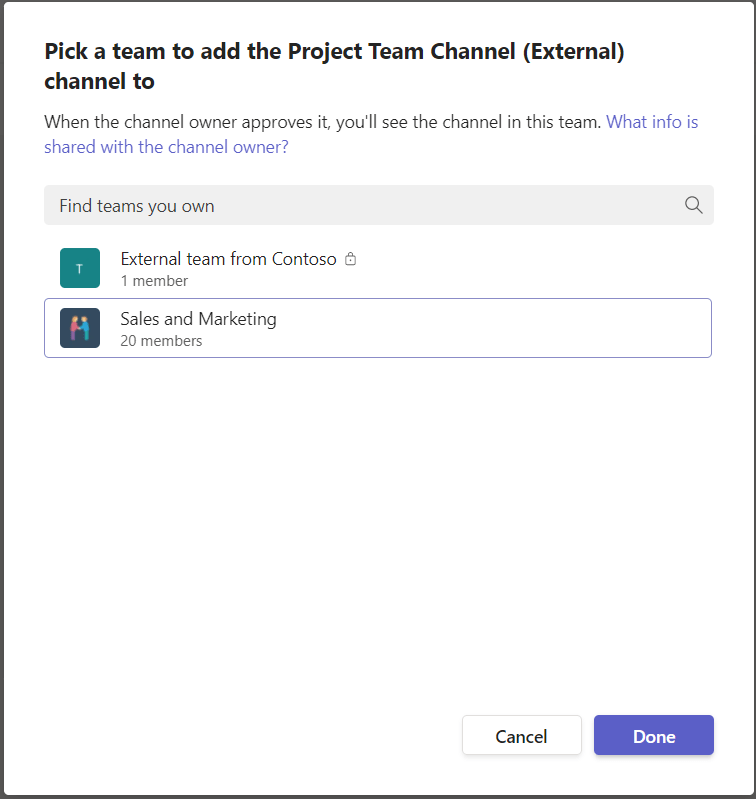
Task: Choose the Sales and Marketing team name
Action: pyautogui.click(x=198, y=319)
